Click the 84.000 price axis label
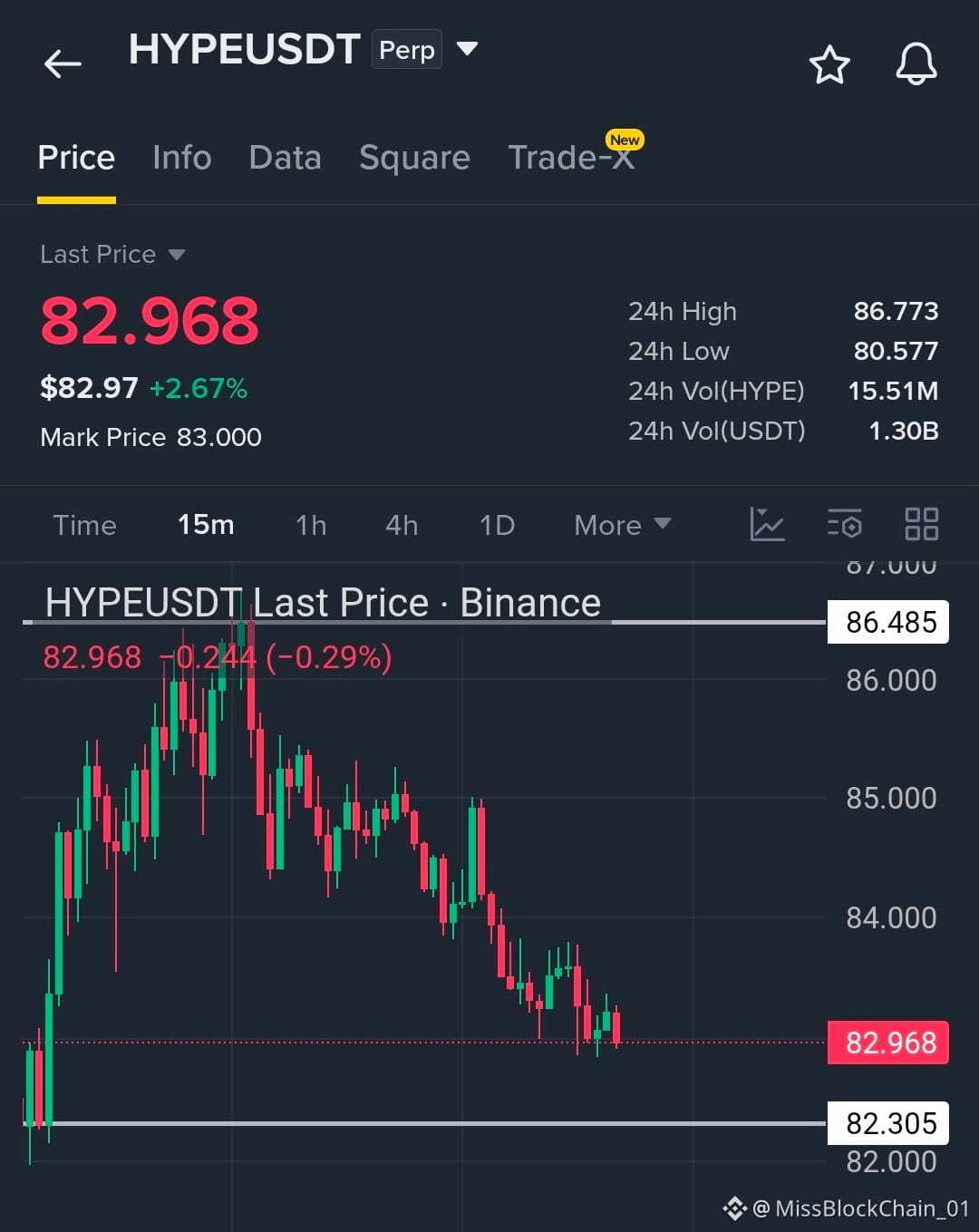The image size is (979, 1232). pos(891,918)
